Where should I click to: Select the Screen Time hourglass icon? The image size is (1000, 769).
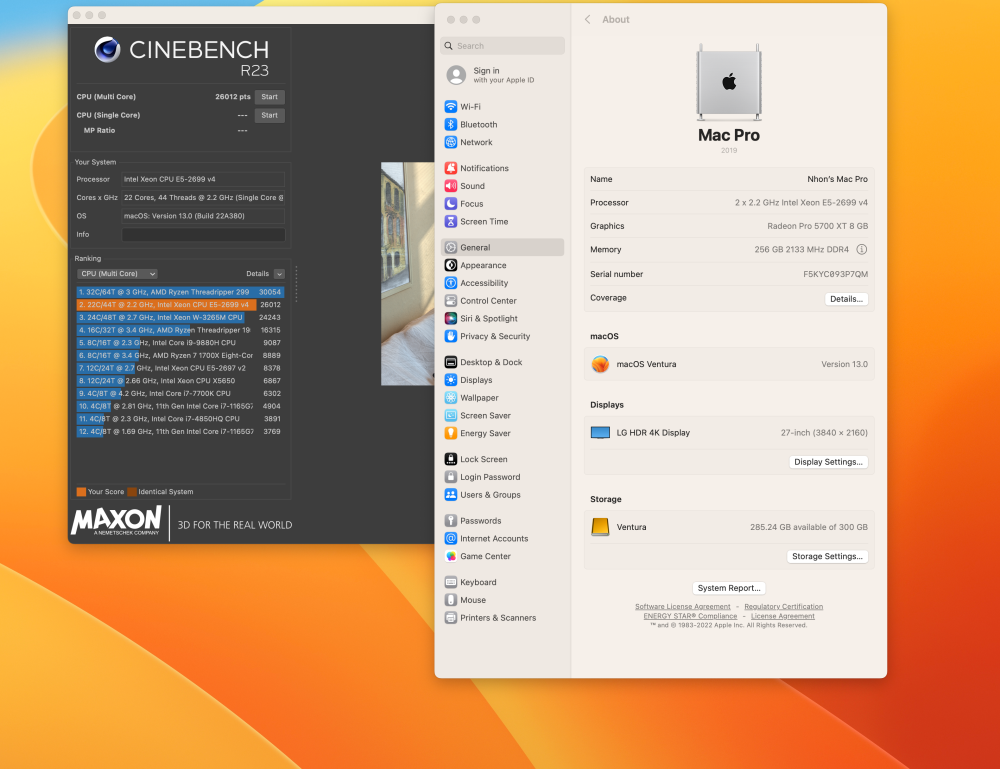(450, 222)
